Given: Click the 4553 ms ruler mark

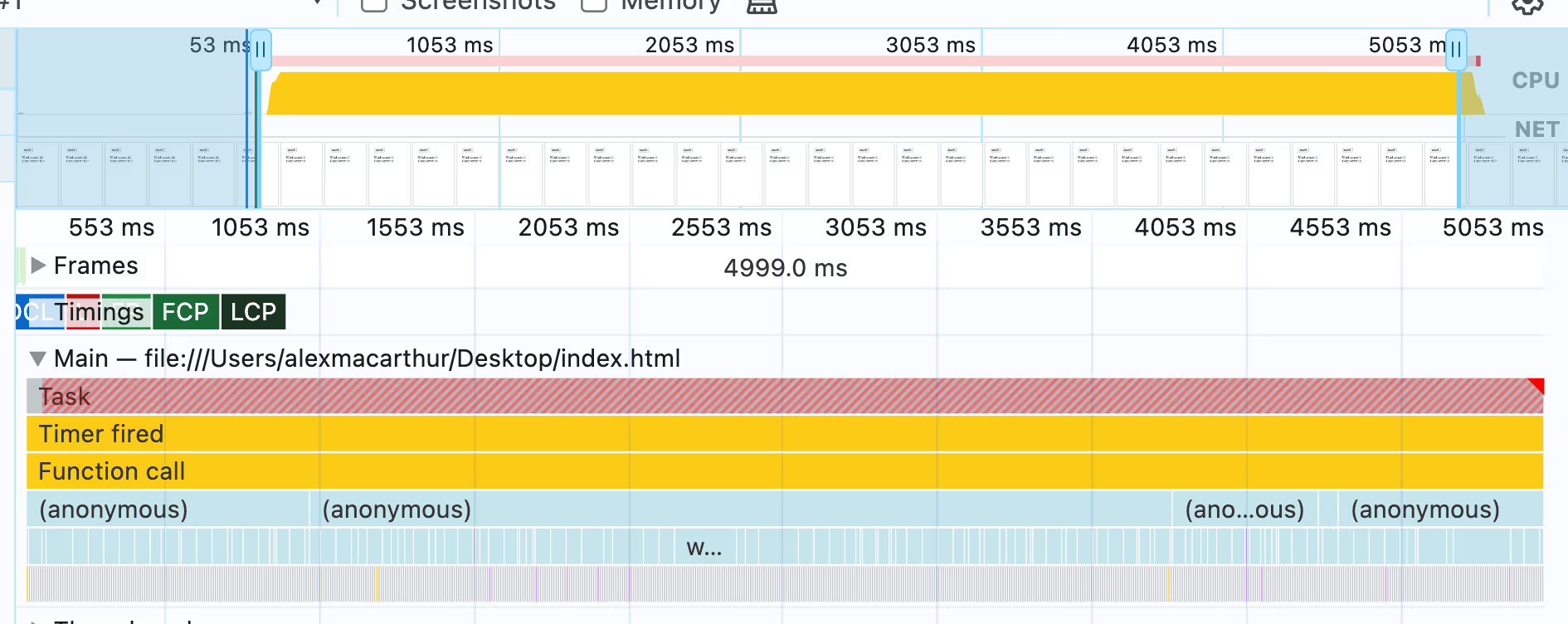Looking at the screenshot, I should click(1340, 227).
